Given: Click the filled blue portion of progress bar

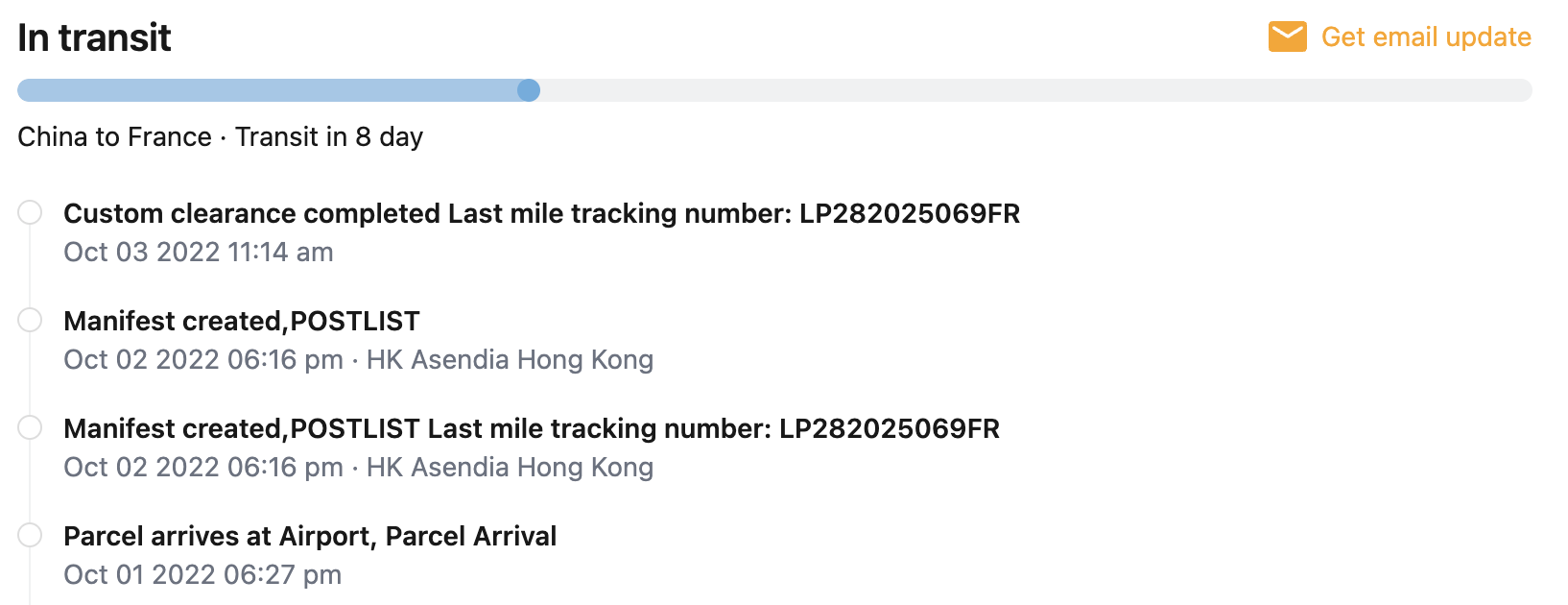Looking at the screenshot, I should point(267,90).
